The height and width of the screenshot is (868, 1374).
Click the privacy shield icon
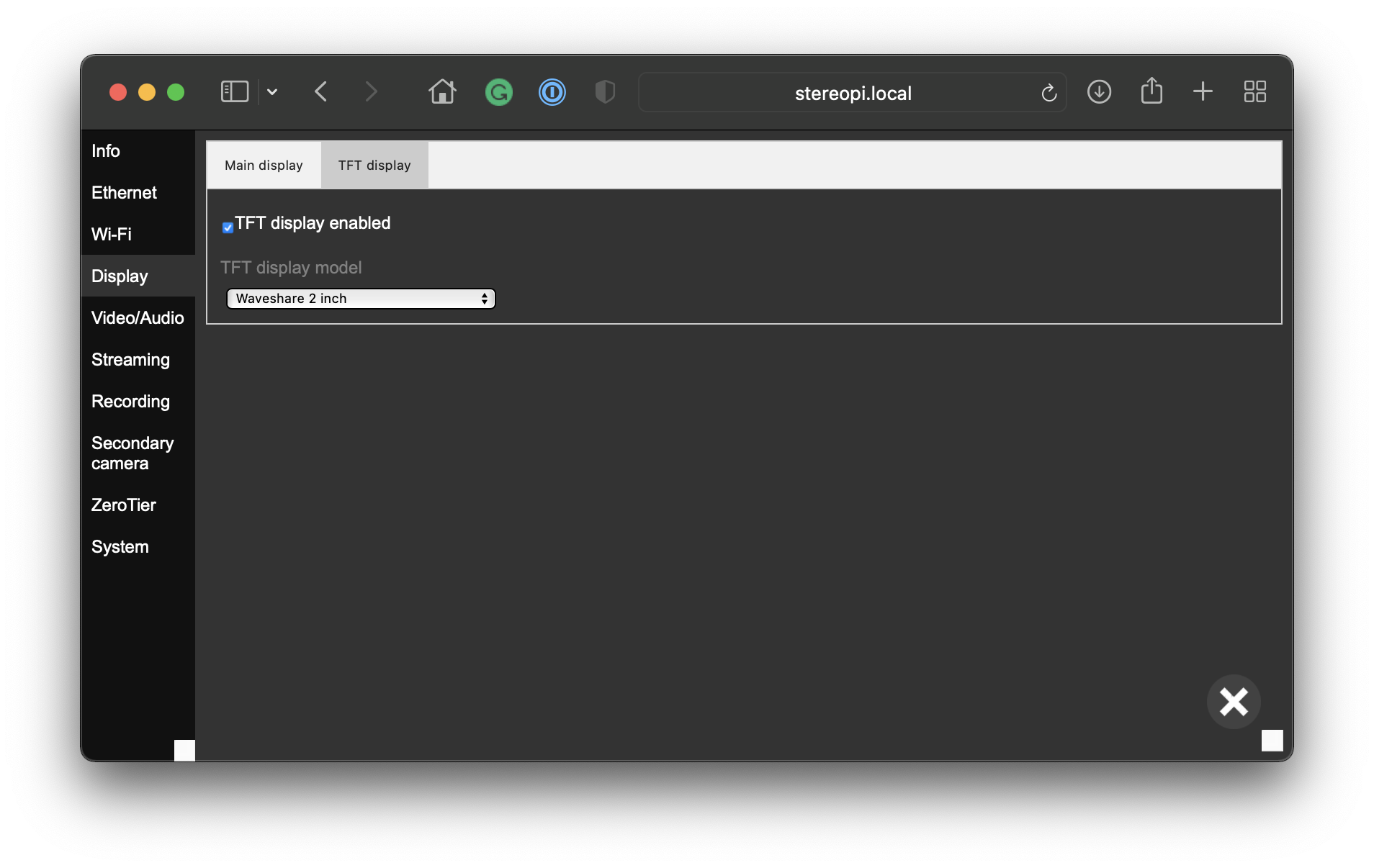coord(605,91)
